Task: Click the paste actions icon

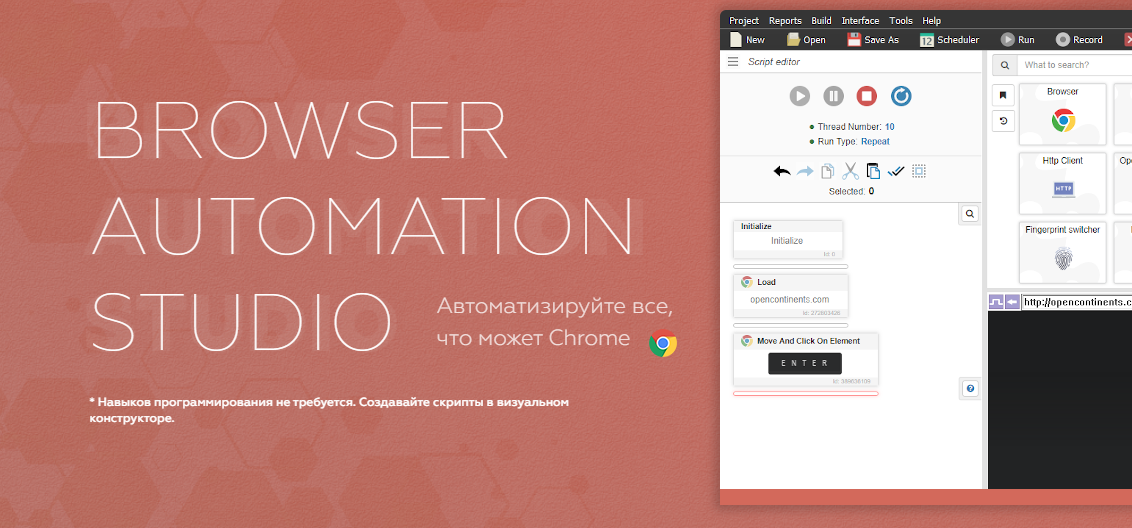Action: (874, 171)
